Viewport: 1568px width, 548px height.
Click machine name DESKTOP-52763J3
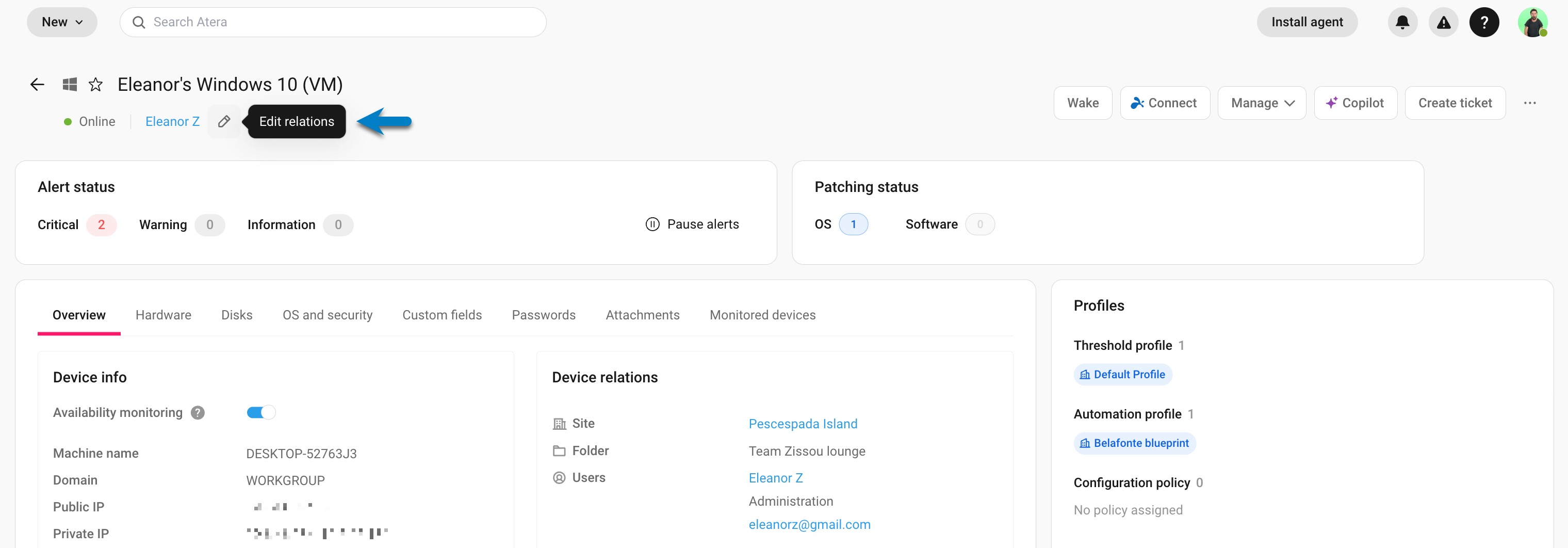(301, 454)
